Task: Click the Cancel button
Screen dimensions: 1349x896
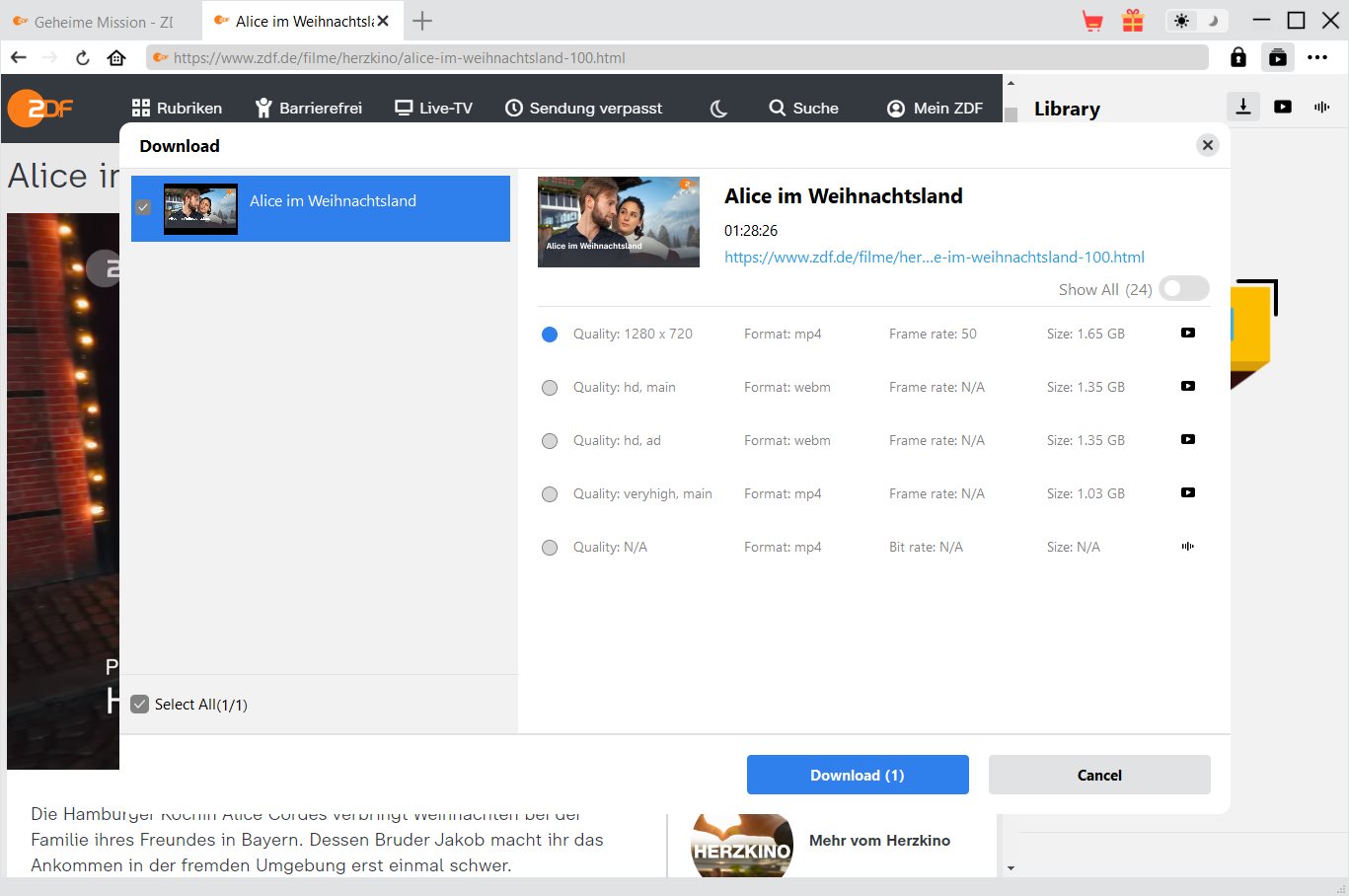Action: coord(1099,775)
